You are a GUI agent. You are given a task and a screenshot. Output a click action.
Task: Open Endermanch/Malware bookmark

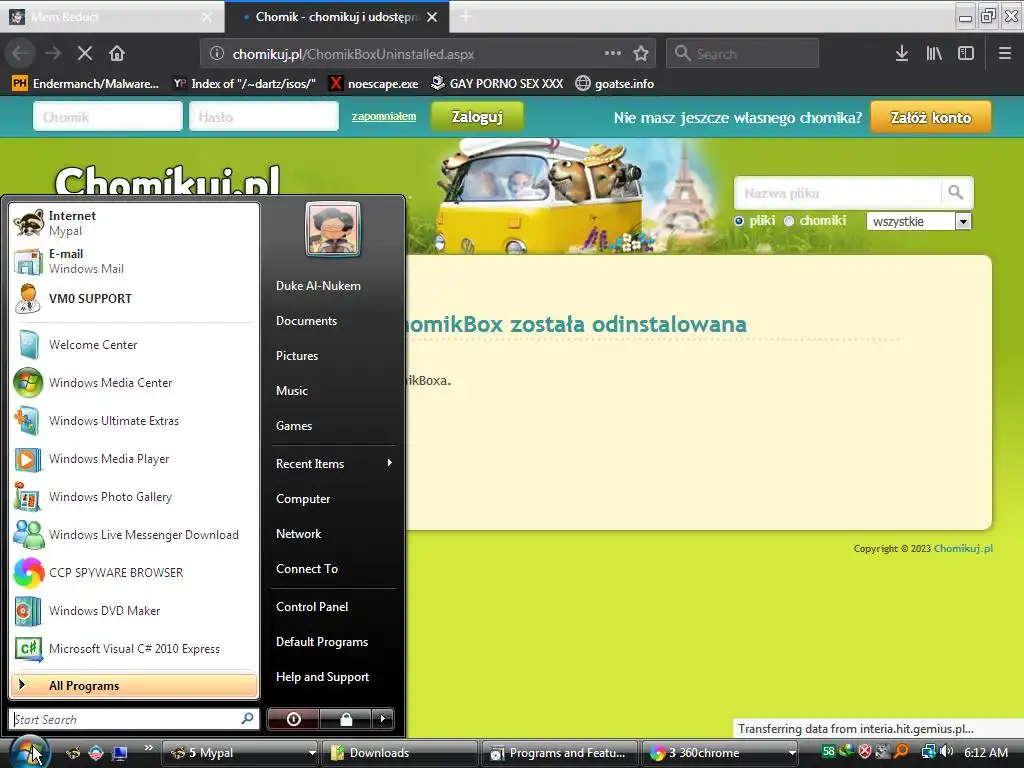coord(86,84)
